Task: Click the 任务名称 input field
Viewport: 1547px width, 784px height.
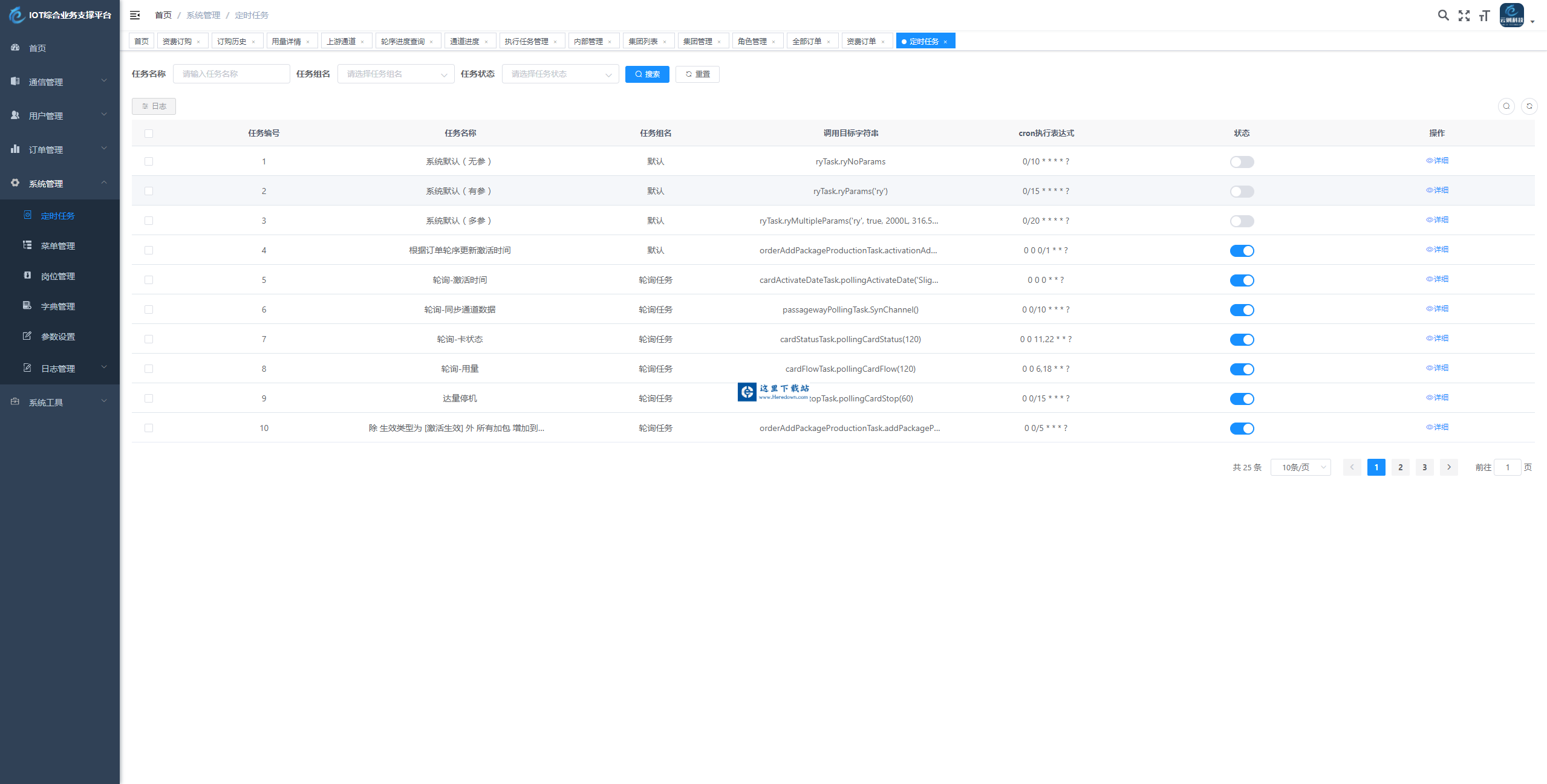Action: (x=231, y=74)
